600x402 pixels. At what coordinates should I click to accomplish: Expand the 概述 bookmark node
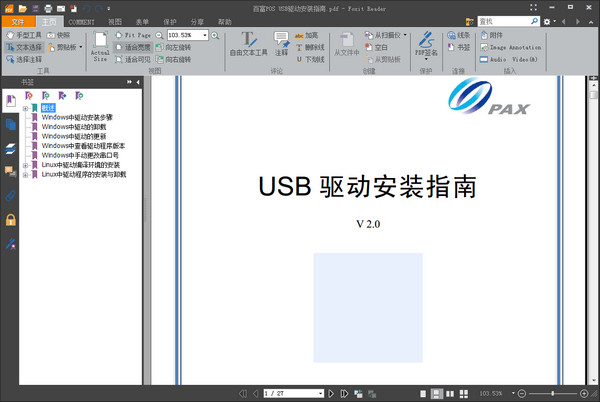coord(25,109)
